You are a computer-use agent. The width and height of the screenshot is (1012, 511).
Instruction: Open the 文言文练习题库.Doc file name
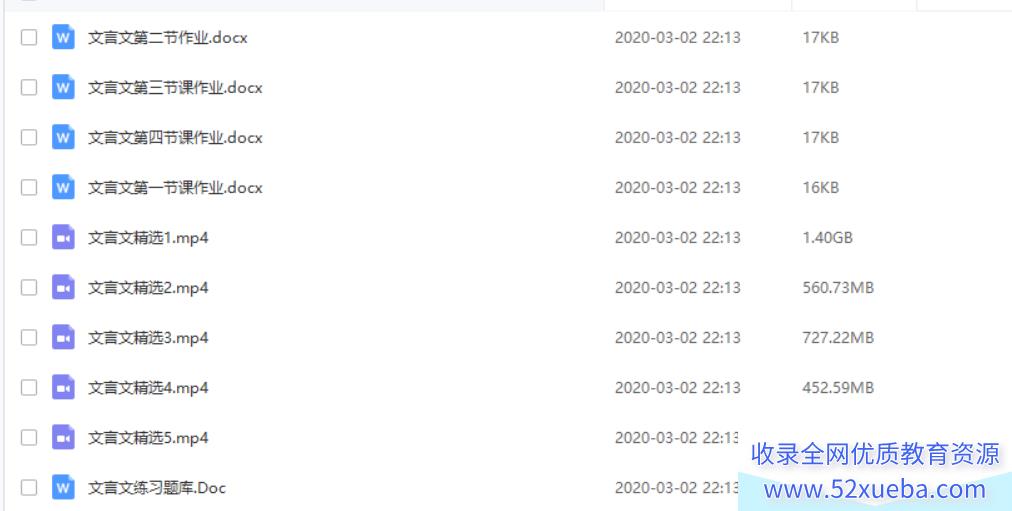157,488
